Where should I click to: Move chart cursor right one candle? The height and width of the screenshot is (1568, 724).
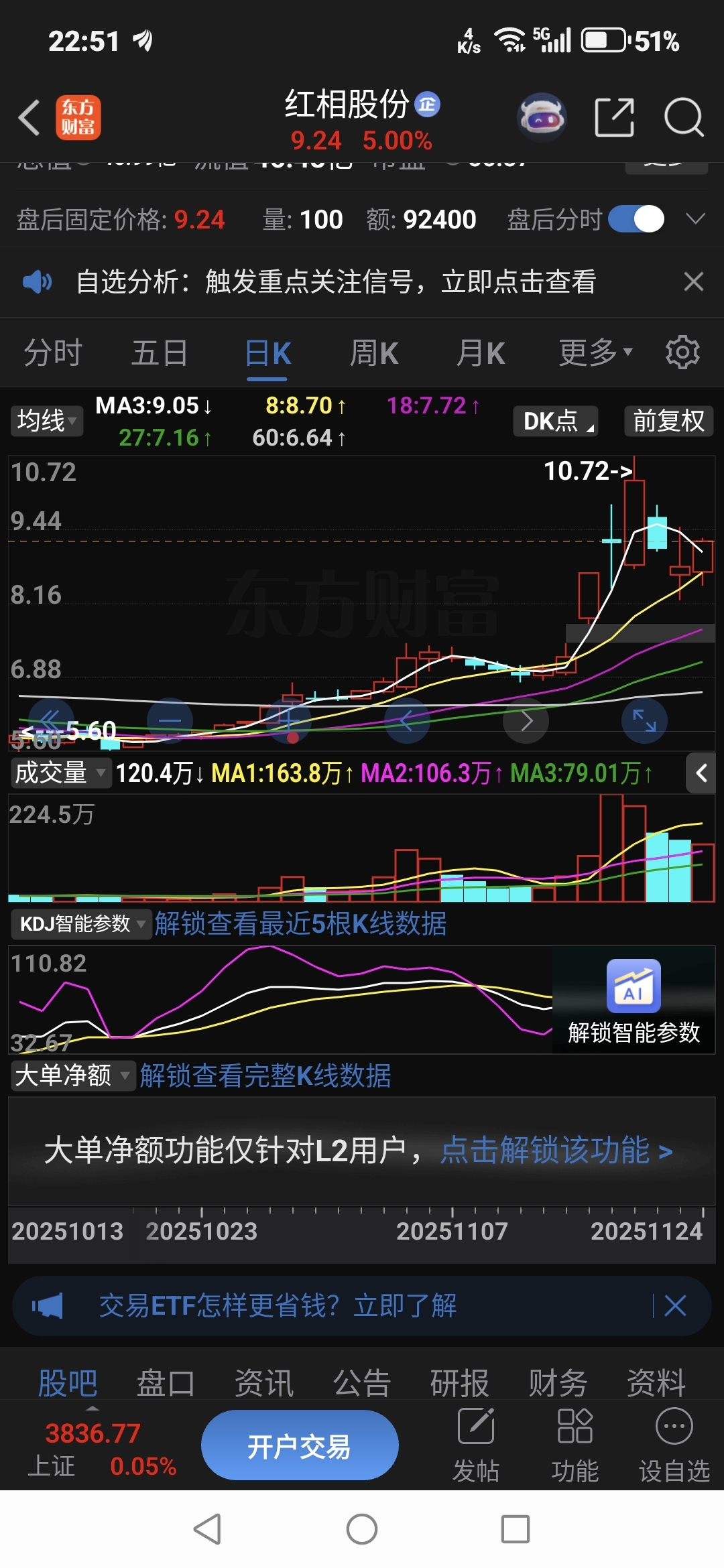click(526, 720)
